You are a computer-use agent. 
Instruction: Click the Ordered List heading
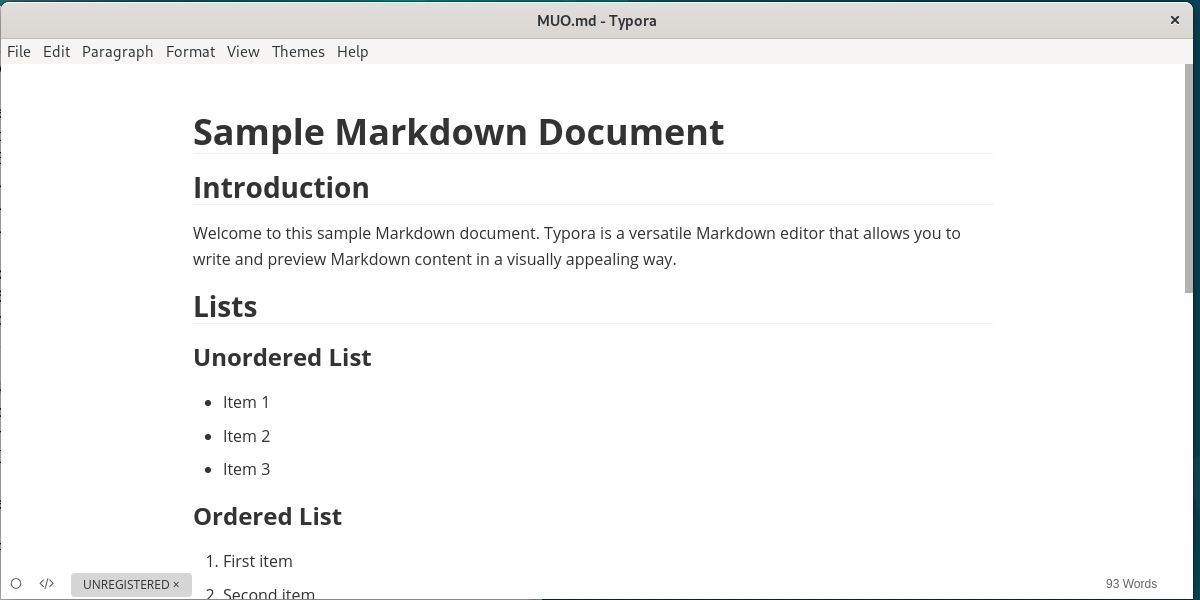click(267, 516)
